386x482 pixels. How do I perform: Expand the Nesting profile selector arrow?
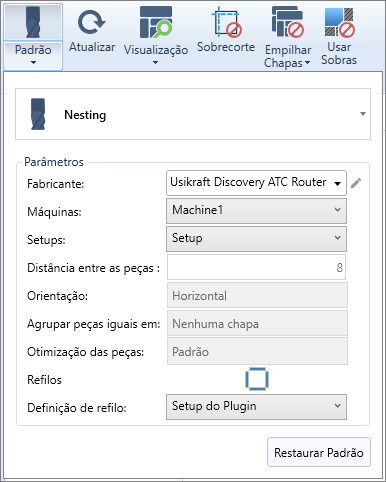(363, 114)
